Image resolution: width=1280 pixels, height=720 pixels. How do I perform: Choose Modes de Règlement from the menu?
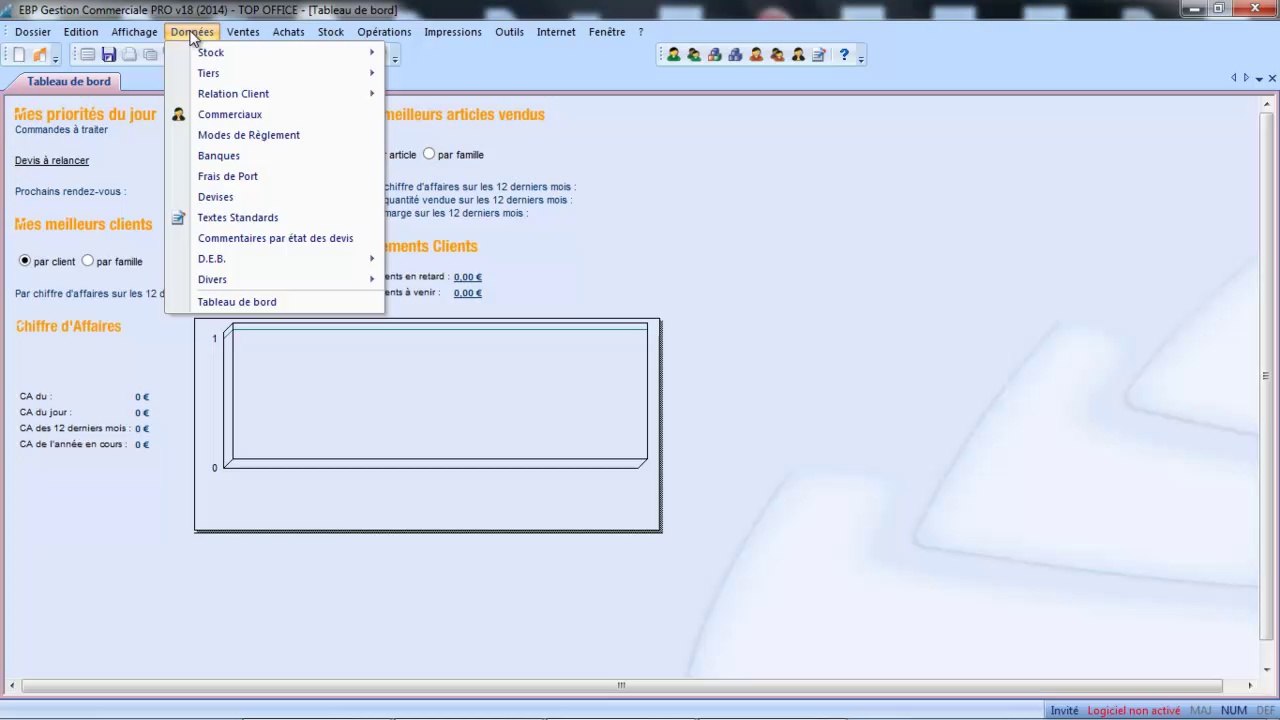(274, 135)
